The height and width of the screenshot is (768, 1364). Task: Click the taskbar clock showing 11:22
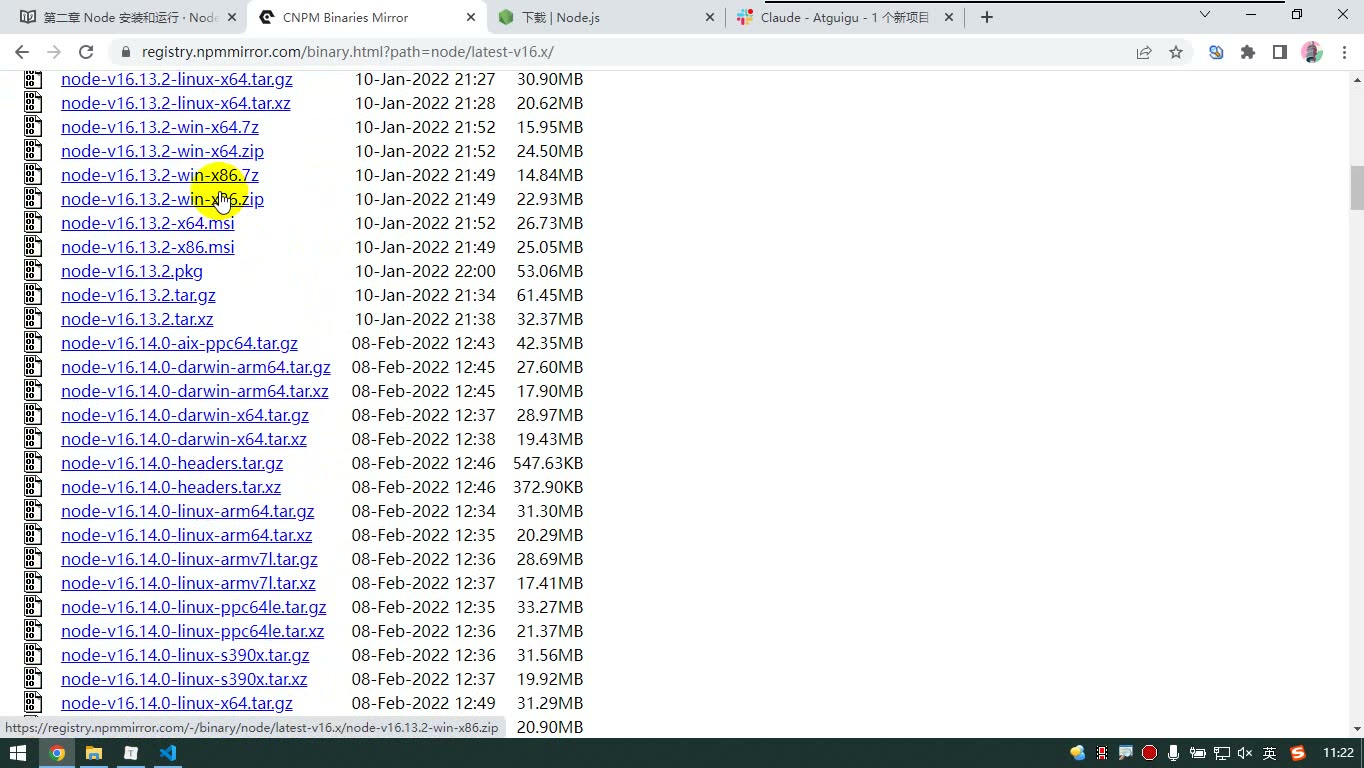(1338, 753)
